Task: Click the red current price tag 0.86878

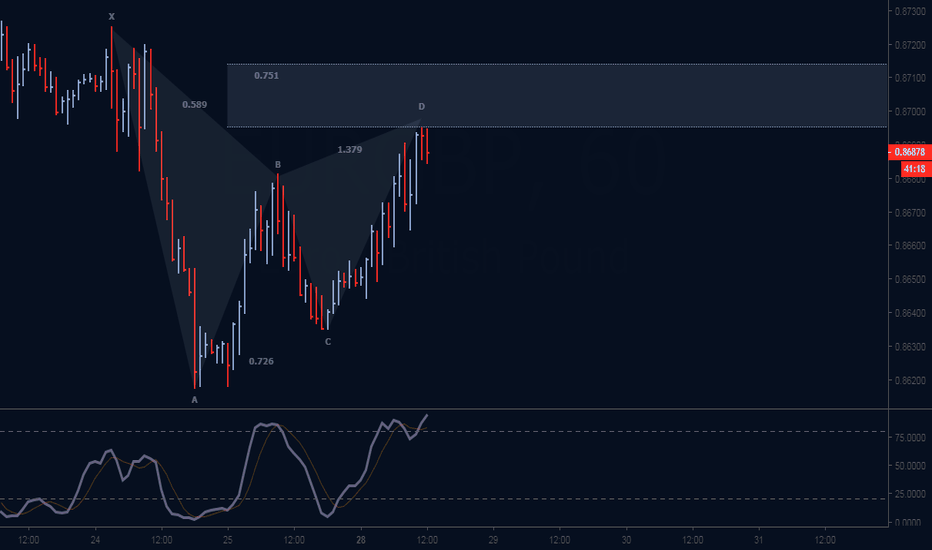Action: [x=909, y=152]
